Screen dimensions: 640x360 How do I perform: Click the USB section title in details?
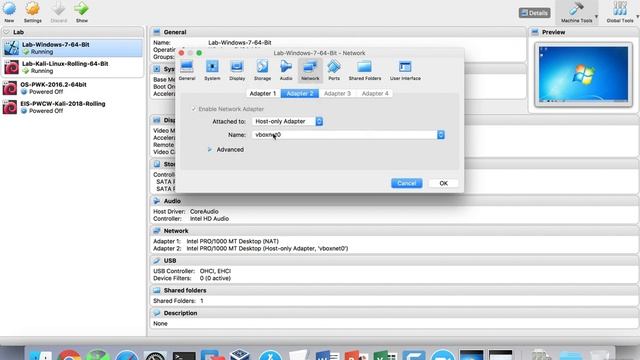tap(170, 260)
